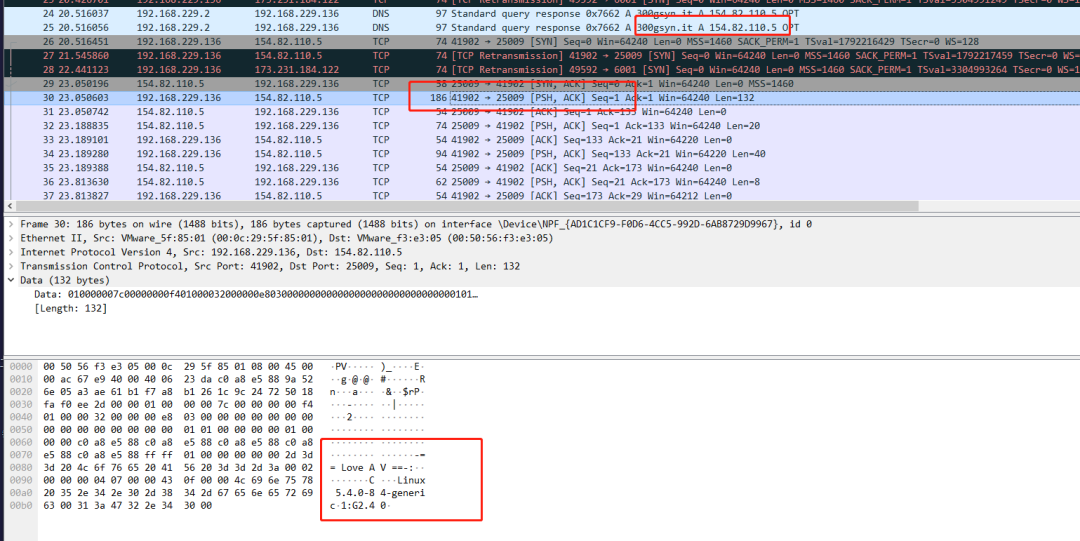Select the '[Length: 132]' field line
The height and width of the screenshot is (541, 1080).
click(70, 308)
